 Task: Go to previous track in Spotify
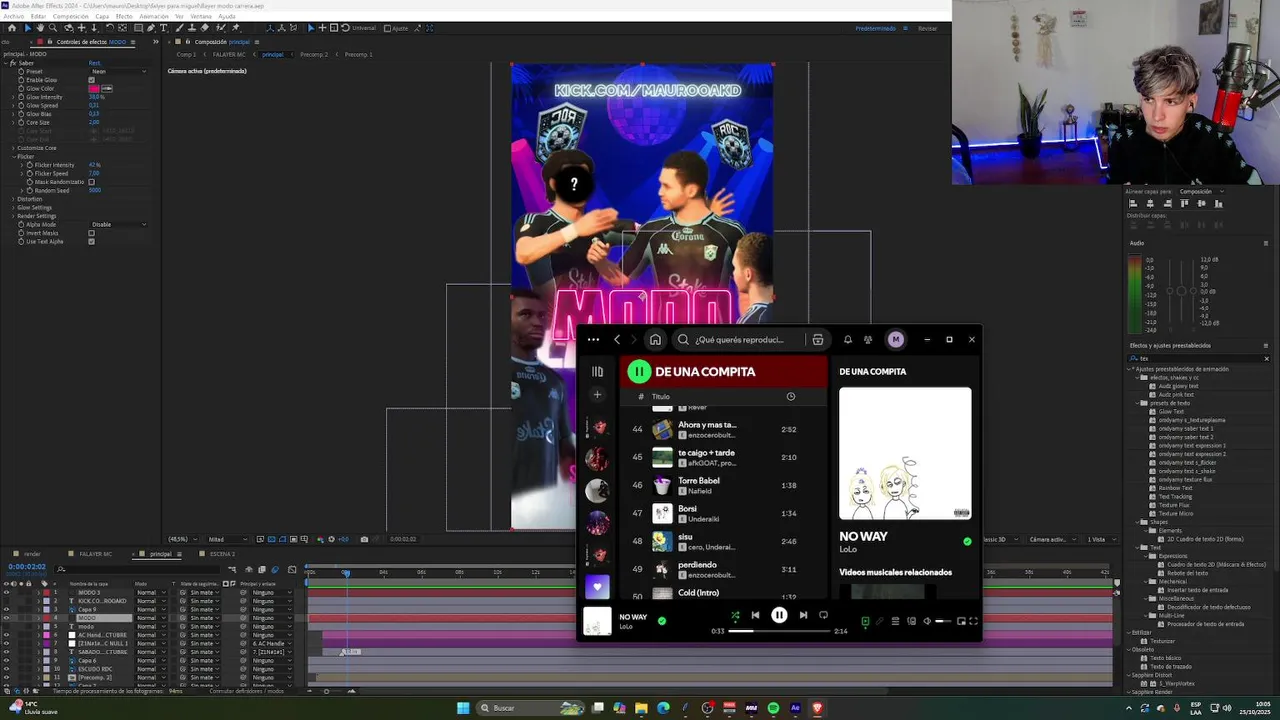(755, 615)
